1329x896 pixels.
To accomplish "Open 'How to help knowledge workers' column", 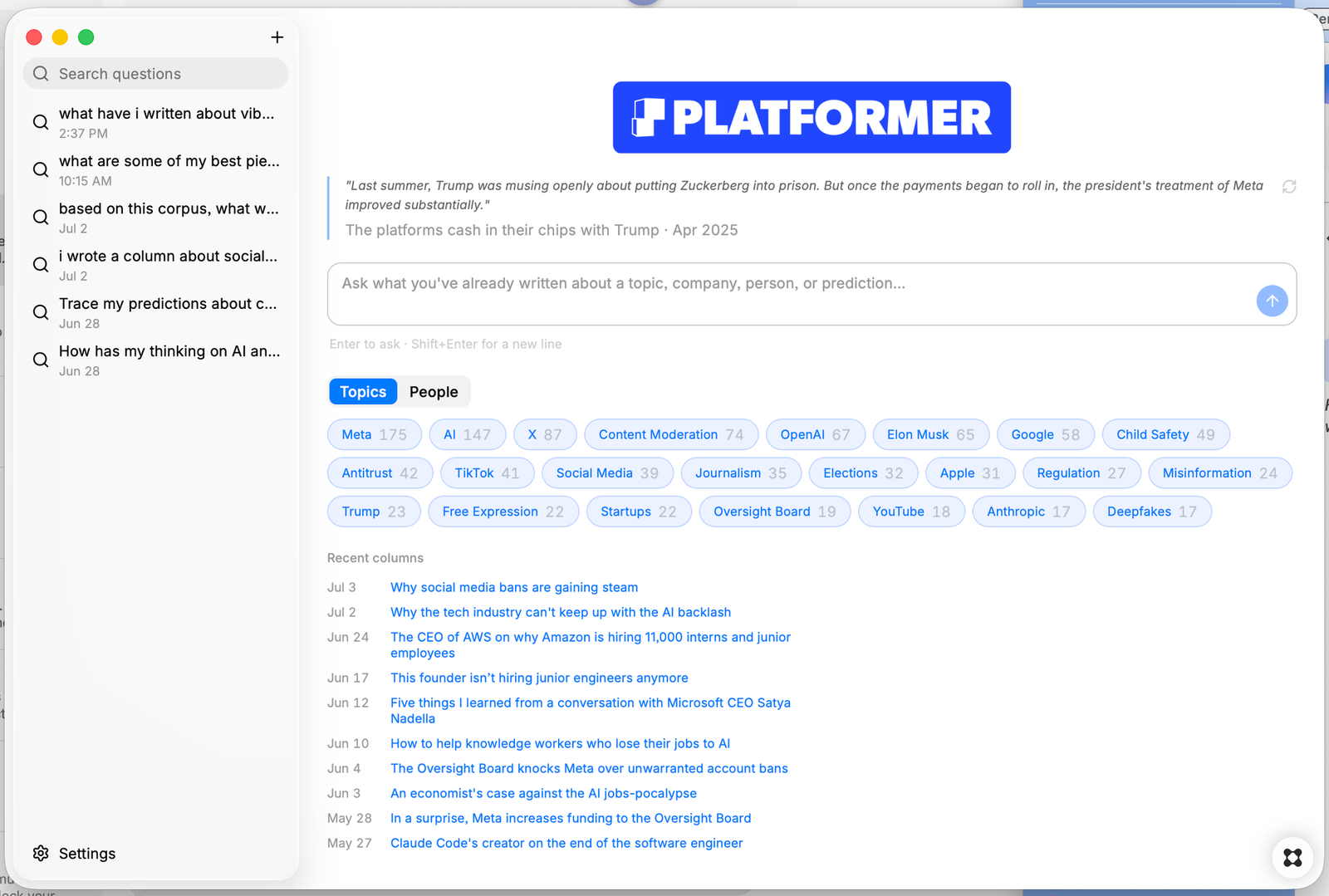I will pyautogui.click(x=561, y=743).
